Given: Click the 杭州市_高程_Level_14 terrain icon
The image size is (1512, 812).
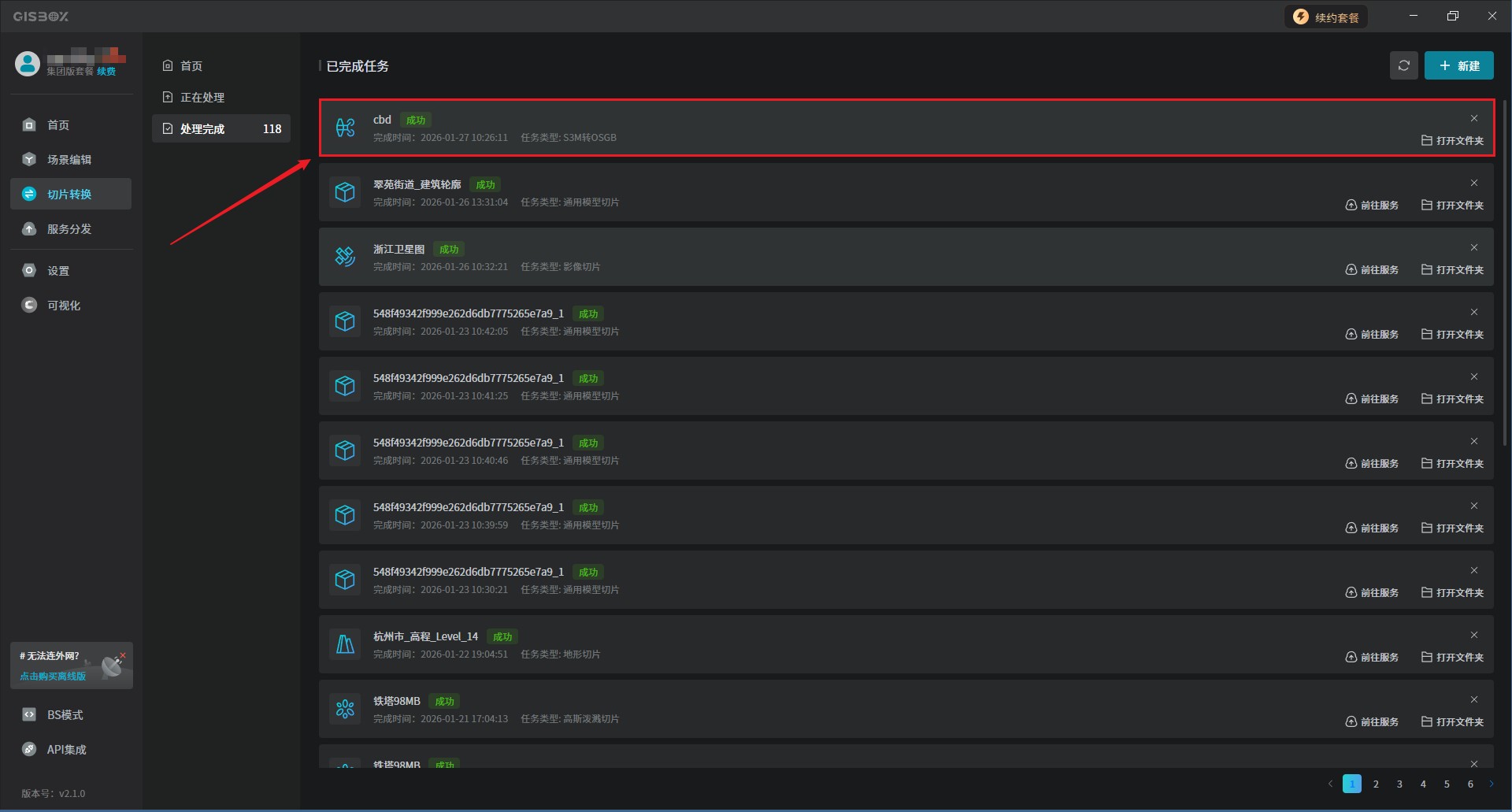Looking at the screenshot, I should (345, 644).
